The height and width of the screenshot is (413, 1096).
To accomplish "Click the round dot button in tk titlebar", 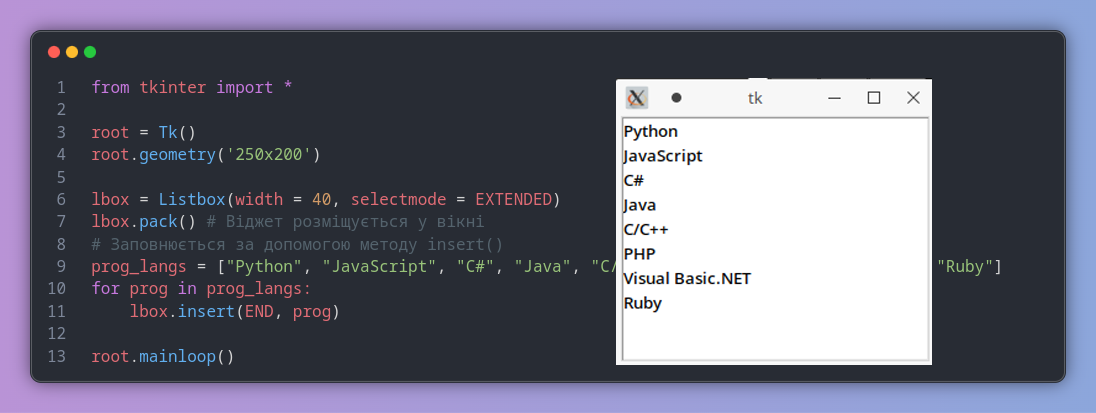I will (676, 97).
